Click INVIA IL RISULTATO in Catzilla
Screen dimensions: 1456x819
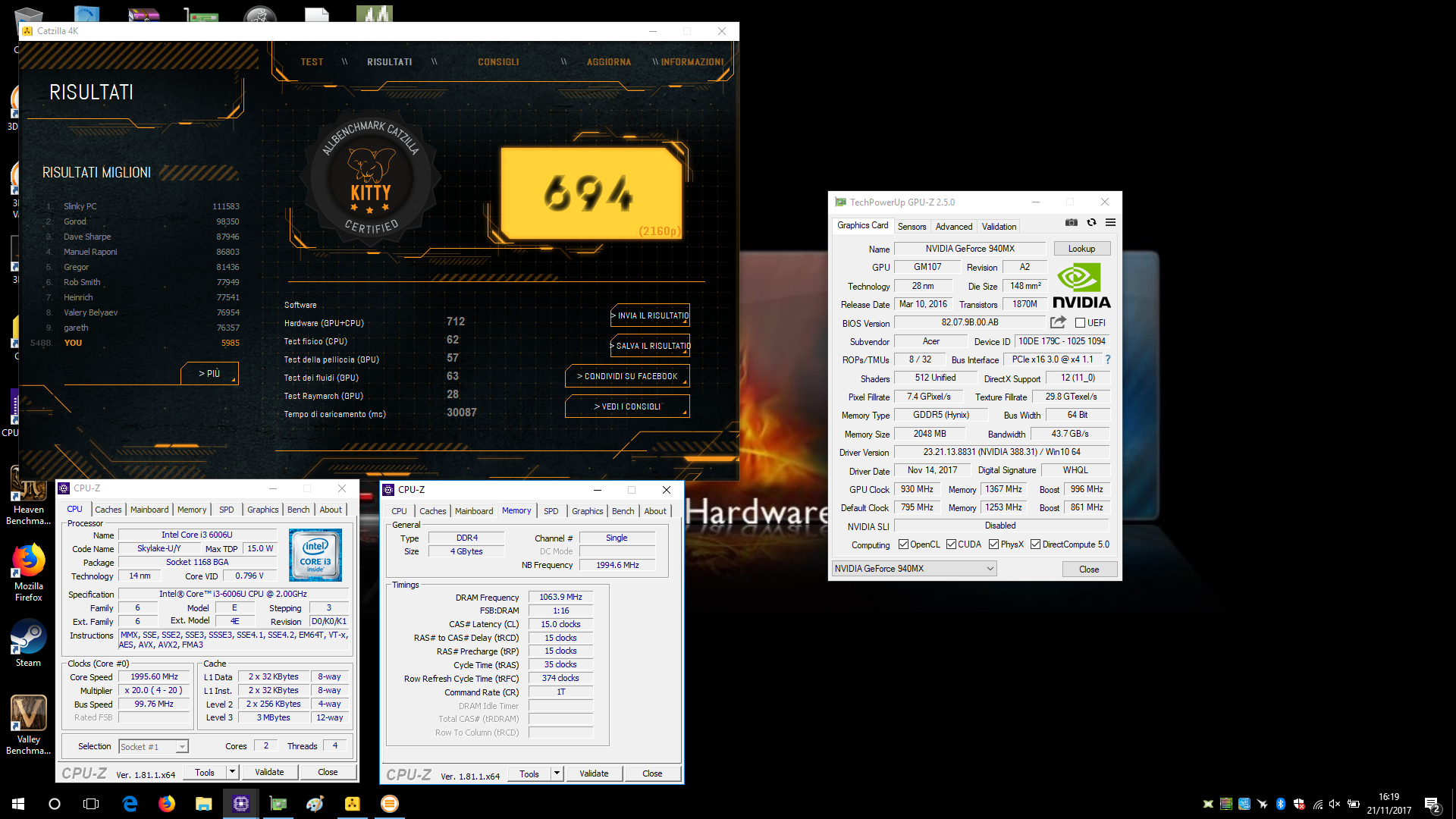tap(650, 315)
